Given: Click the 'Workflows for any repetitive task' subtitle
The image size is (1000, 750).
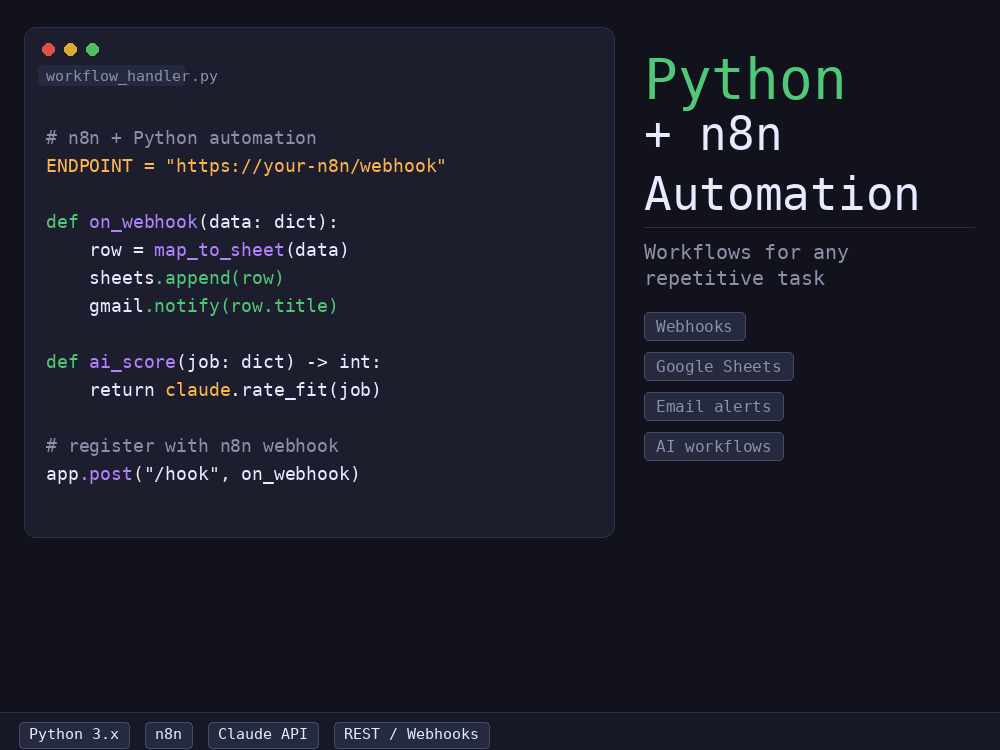Looking at the screenshot, I should pos(746,265).
